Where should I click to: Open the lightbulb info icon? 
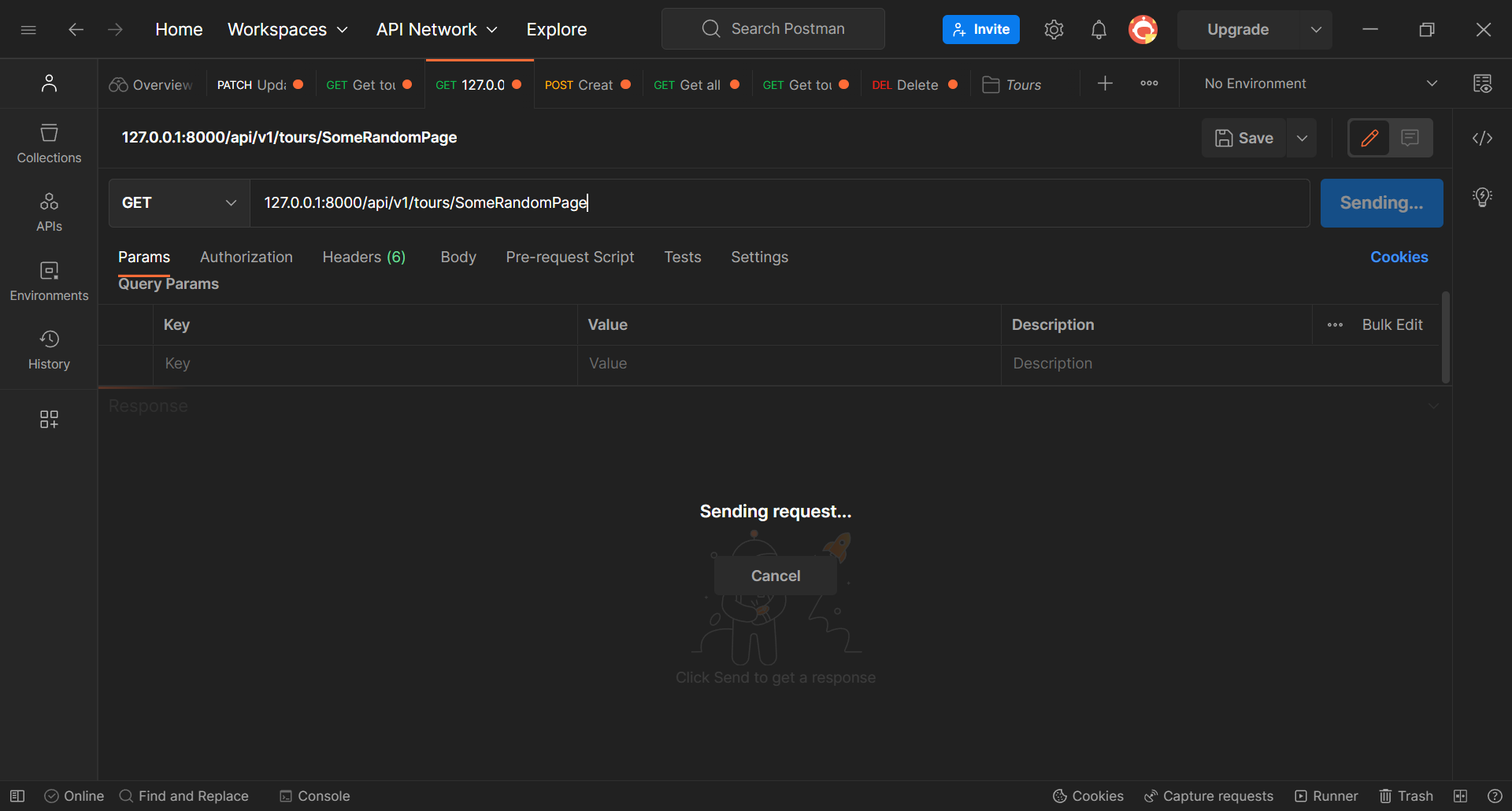[1482, 197]
